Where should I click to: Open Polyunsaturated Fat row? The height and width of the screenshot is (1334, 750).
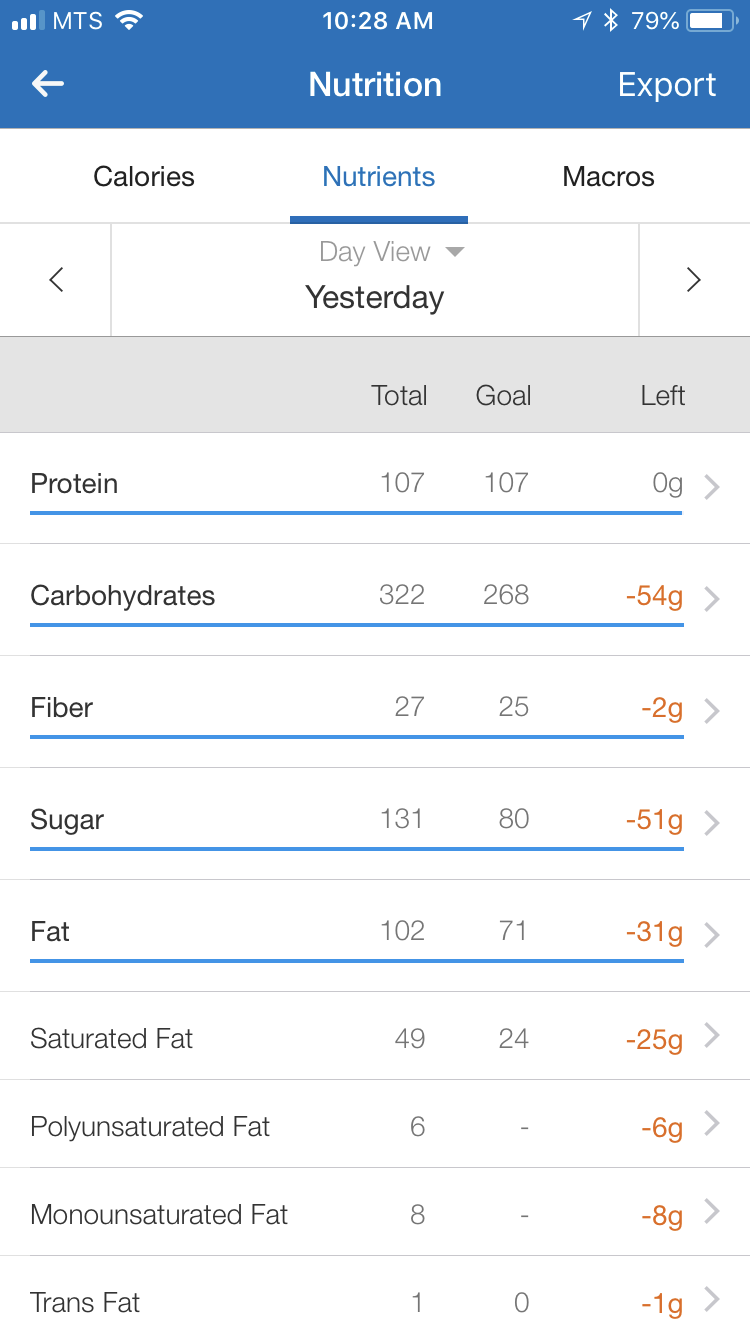pyautogui.click(x=375, y=1124)
